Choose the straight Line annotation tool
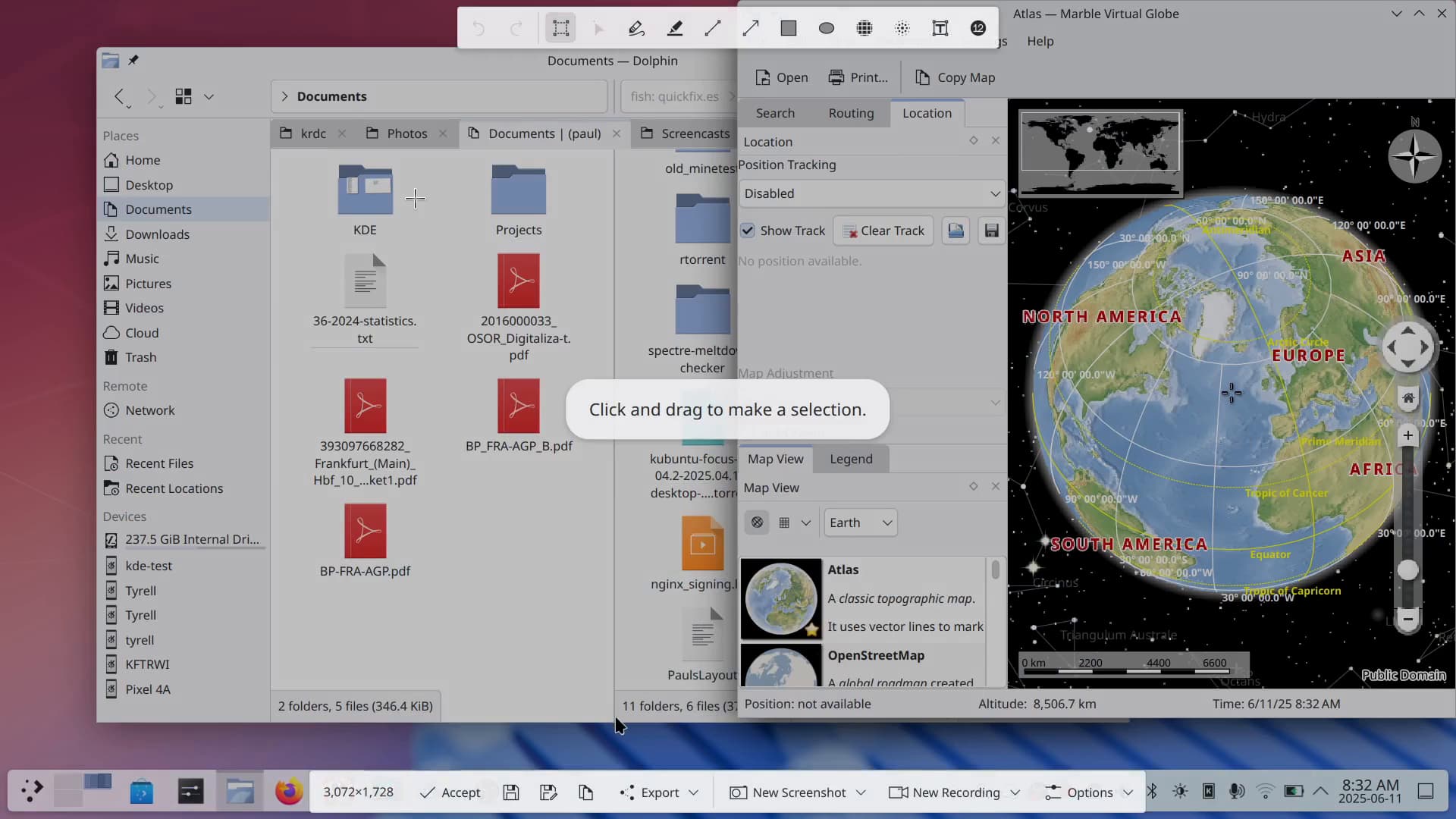The height and width of the screenshot is (819, 1456). pyautogui.click(x=712, y=28)
